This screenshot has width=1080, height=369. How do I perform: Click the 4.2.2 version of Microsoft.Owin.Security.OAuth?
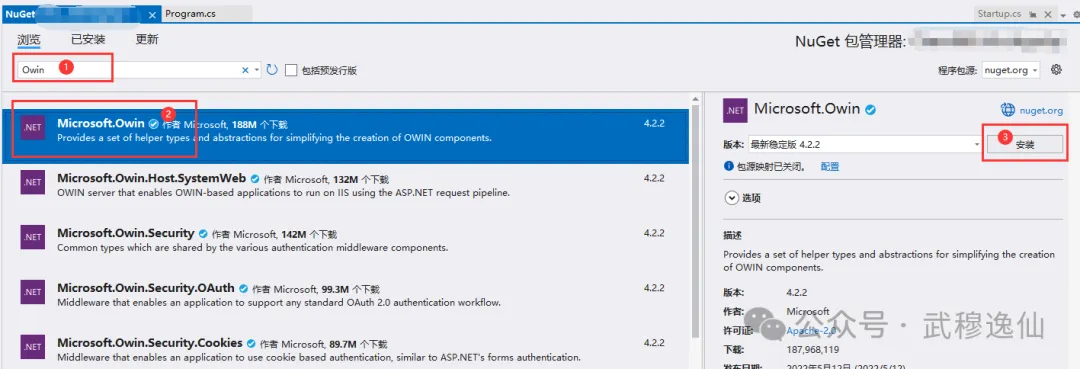(x=654, y=288)
